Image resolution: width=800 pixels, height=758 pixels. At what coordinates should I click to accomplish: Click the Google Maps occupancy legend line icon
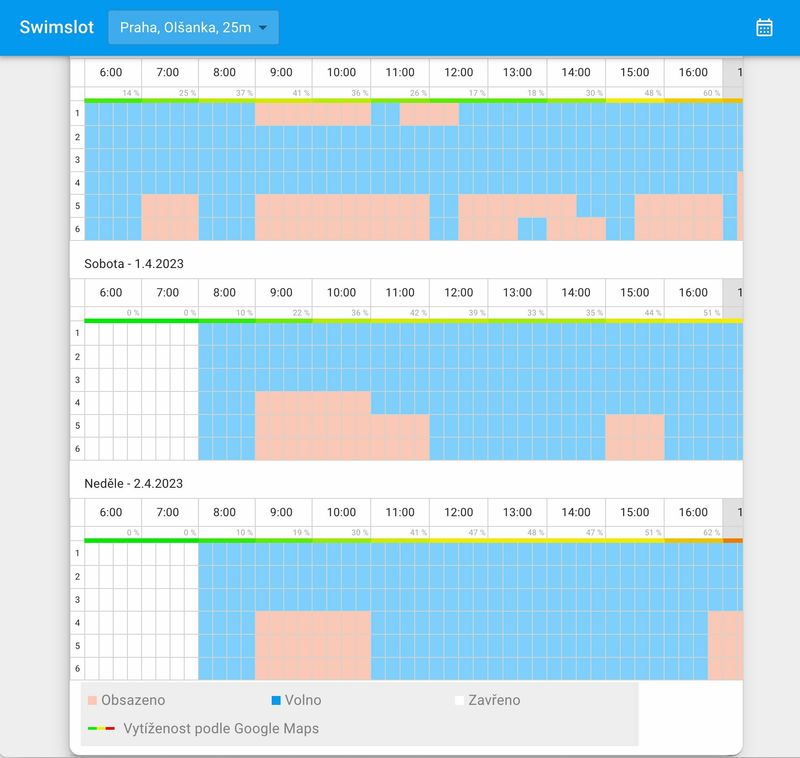coord(101,728)
